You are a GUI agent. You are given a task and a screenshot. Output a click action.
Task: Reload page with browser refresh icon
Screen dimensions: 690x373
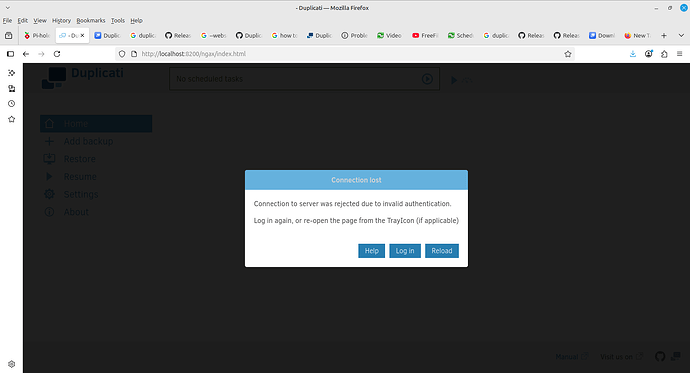click(57, 54)
